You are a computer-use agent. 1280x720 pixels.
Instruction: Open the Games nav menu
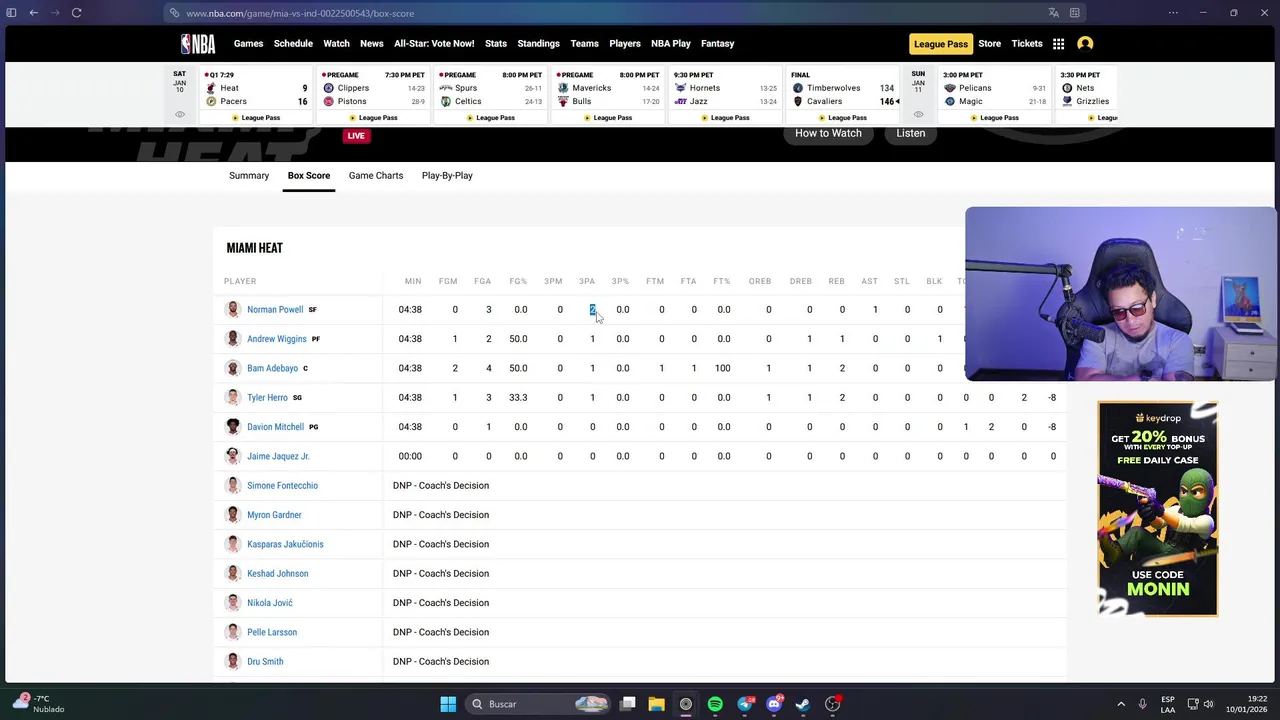click(x=248, y=44)
